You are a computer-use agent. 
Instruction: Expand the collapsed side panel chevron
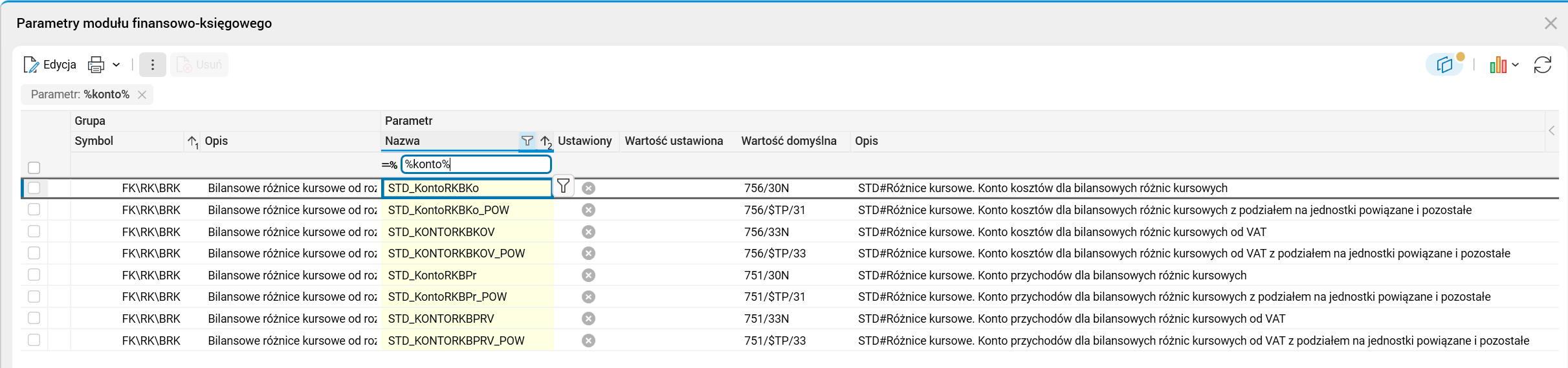pyautogui.click(x=1552, y=131)
